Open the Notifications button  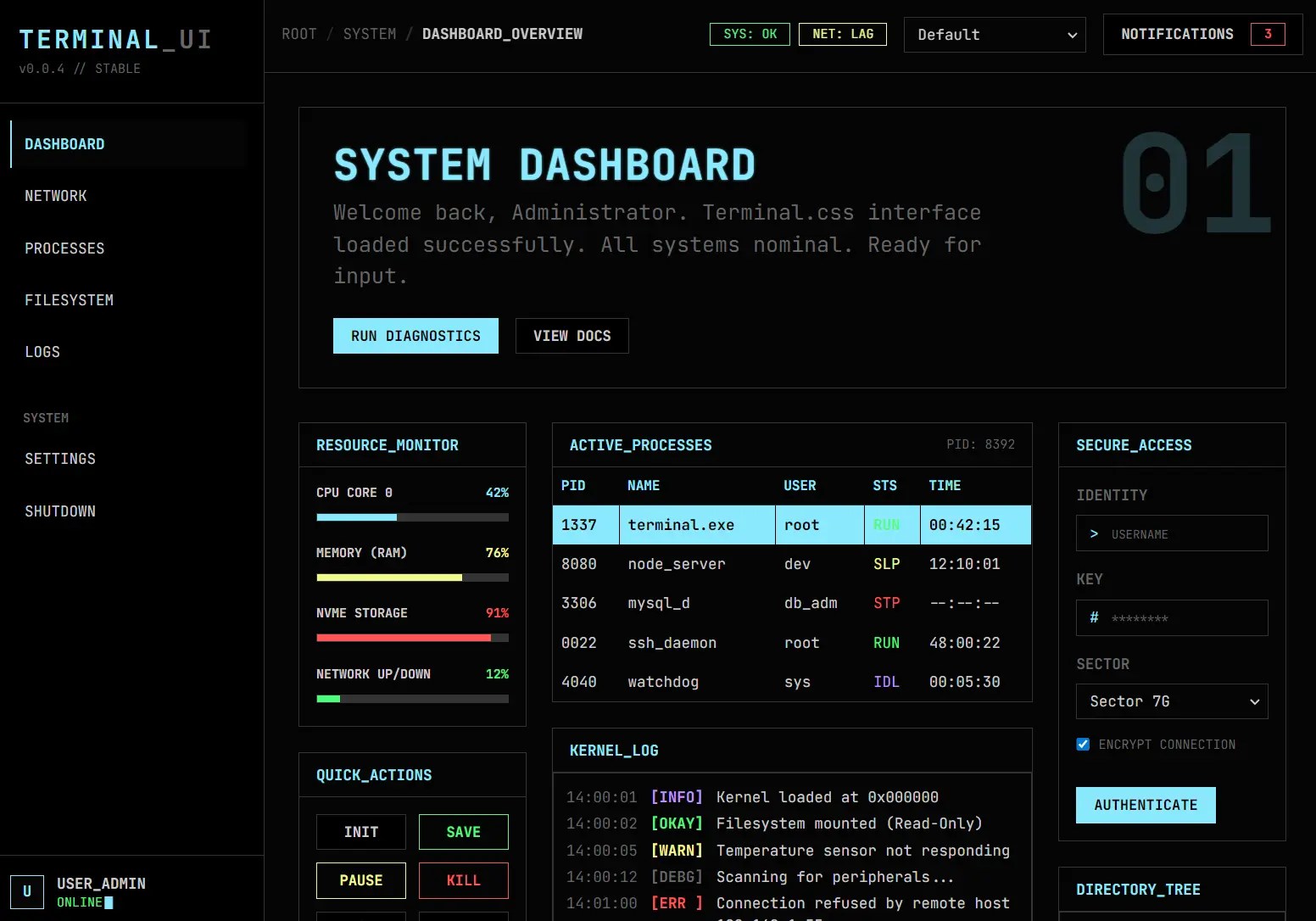click(x=1202, y=34)
